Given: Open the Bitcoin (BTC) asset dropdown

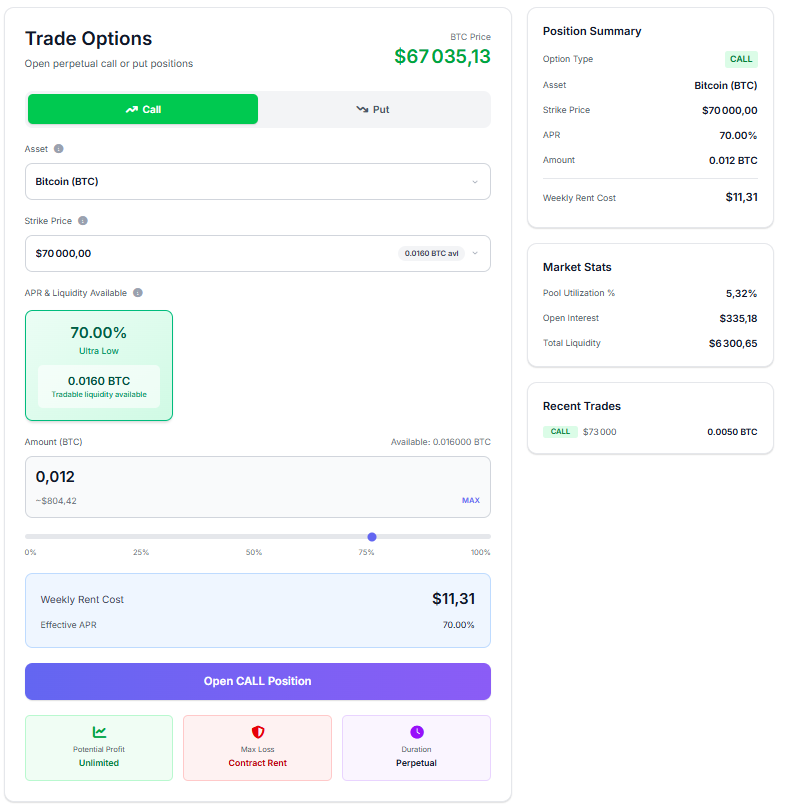Looking at the screenshot, I should pyautogui.click(x=258, y=182).
